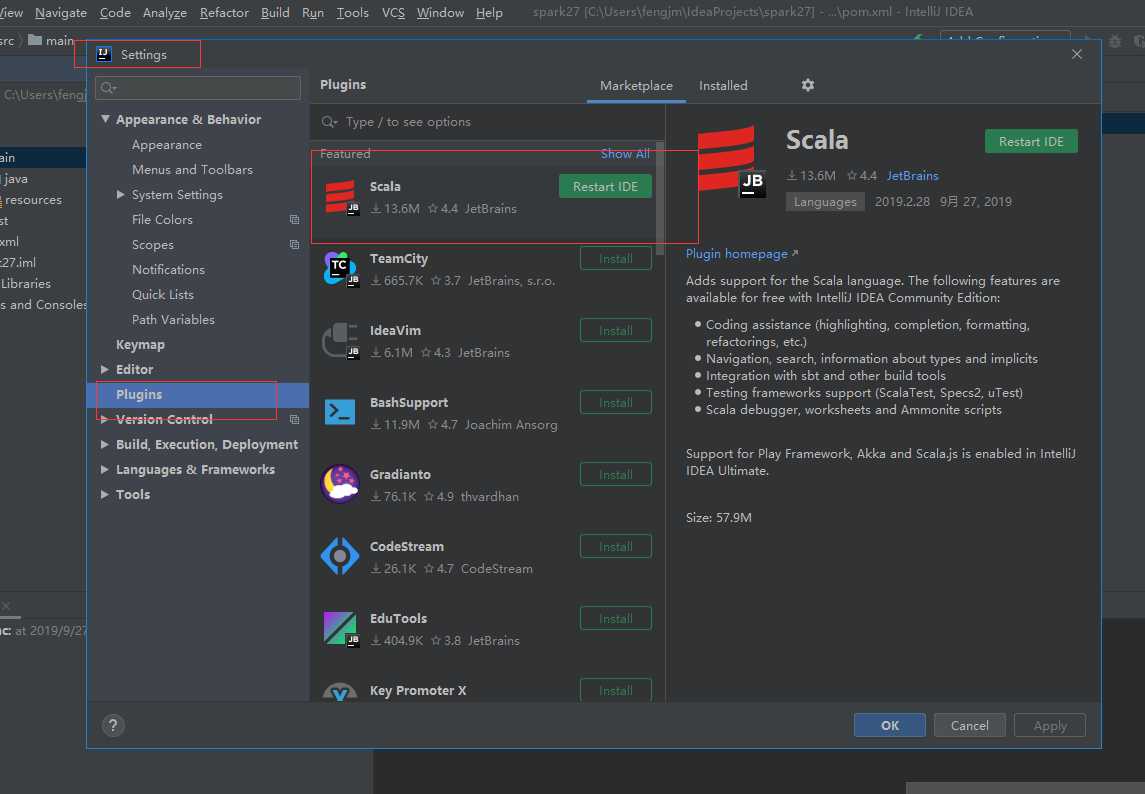The width and height of the screenshot is (1145, 794).
Task: Select Notifications settings item
Action: [168, 270]
